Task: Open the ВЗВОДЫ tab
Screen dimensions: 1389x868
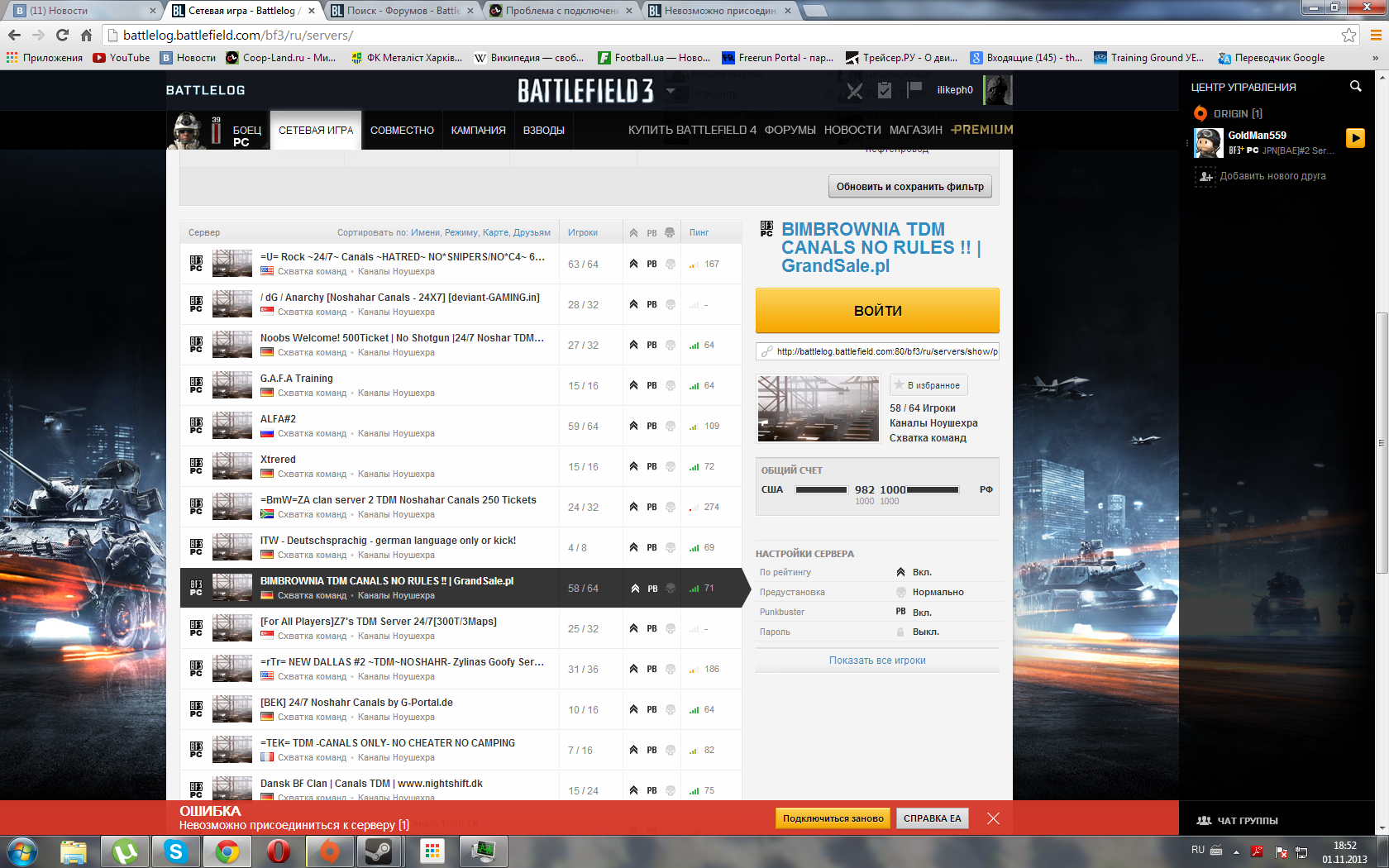Action: click(x=544, y=131)
